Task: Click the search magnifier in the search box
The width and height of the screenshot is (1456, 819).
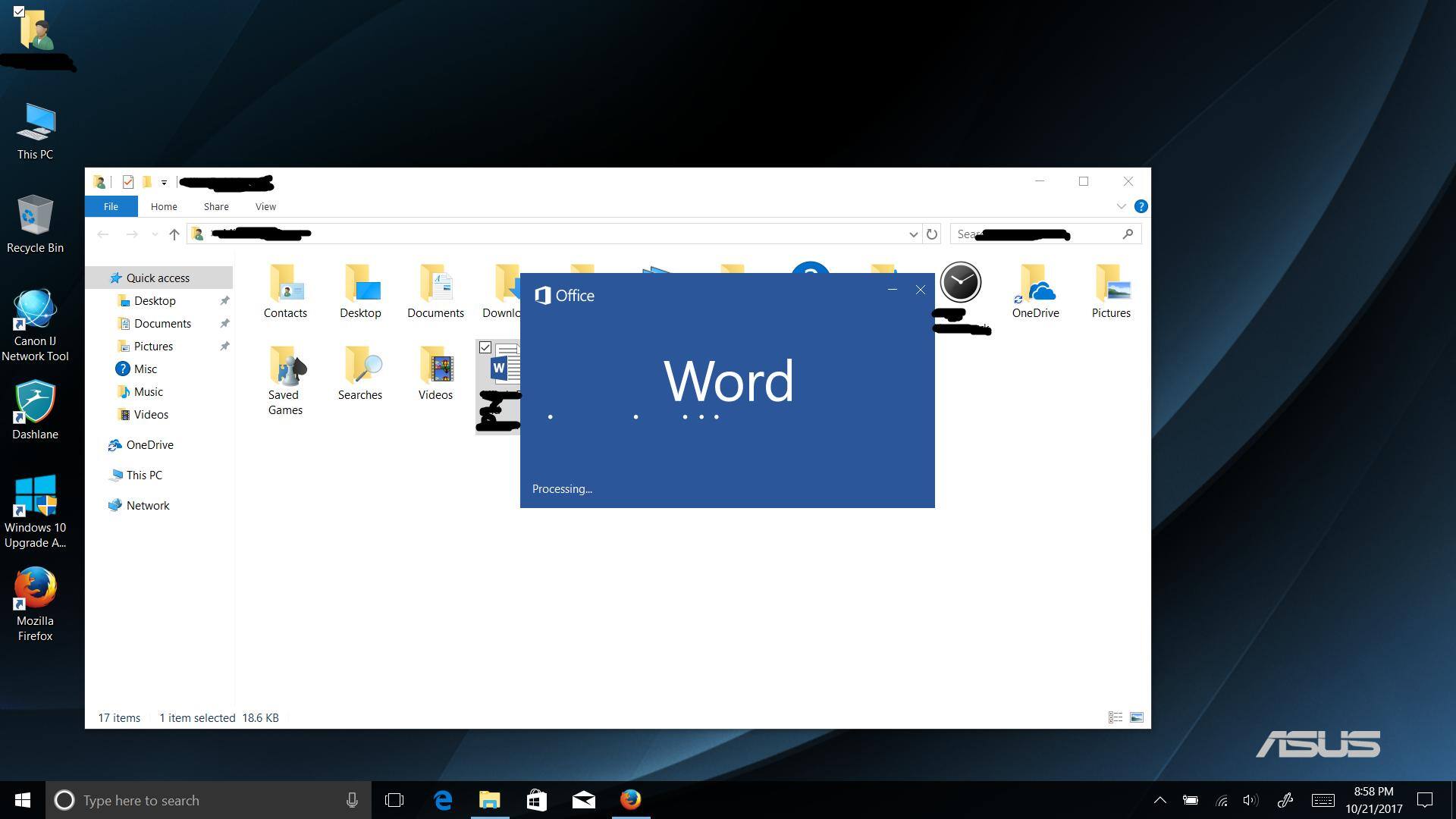Action: [x=1128, y=234]
